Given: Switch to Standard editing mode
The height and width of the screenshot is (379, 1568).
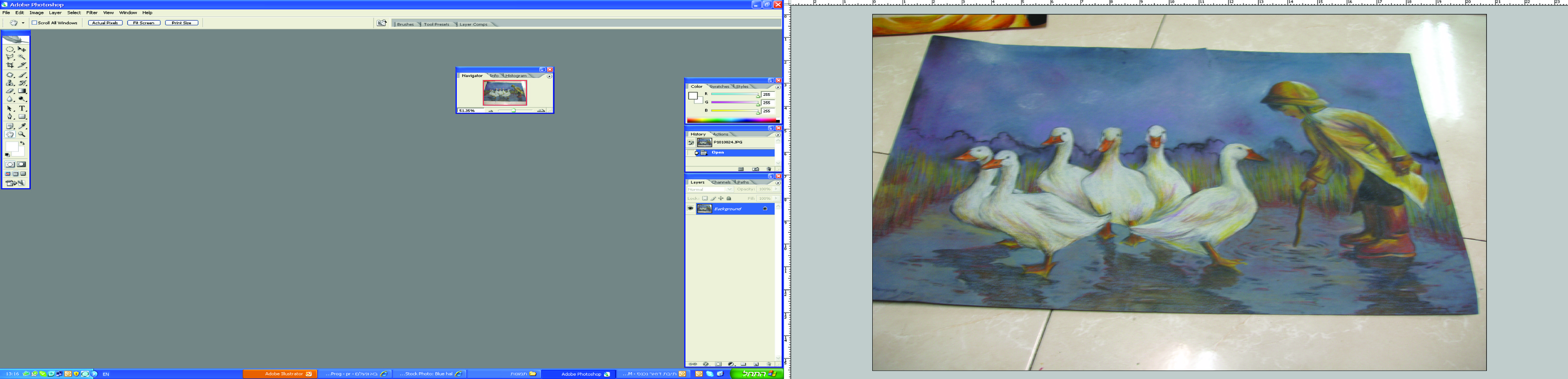Looking at the screenshot, I should [x=10, y=165].
